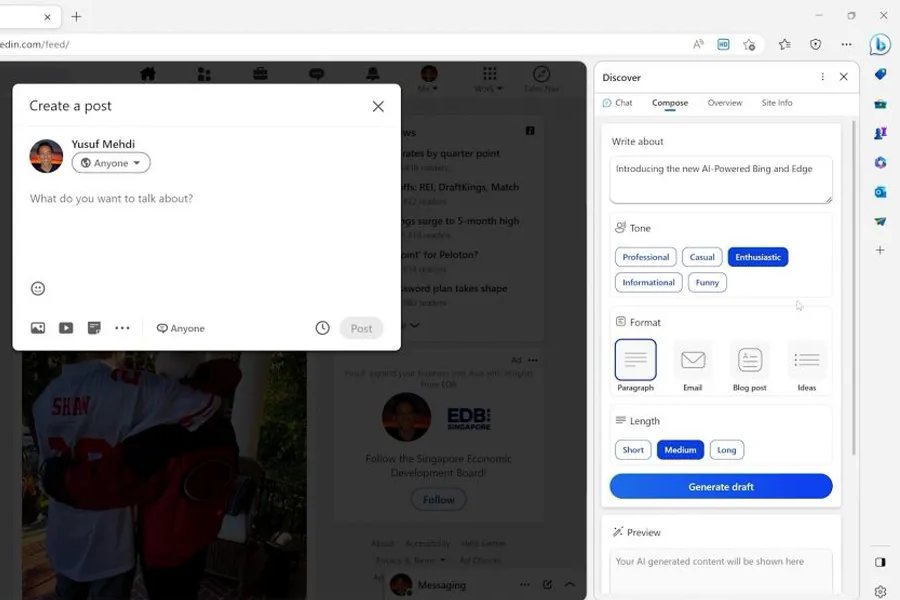Choose the Short length option

pos(633,450)
